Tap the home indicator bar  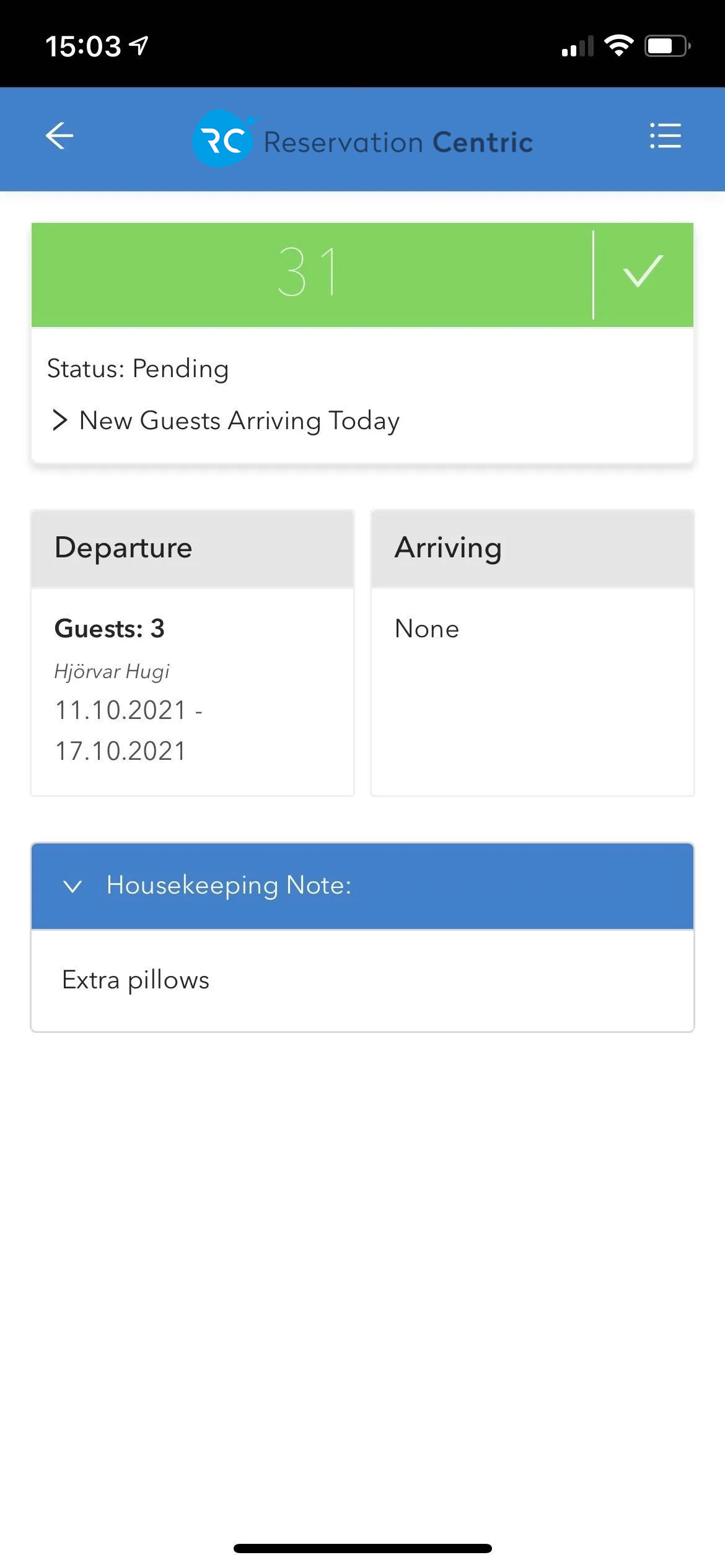362,1548
